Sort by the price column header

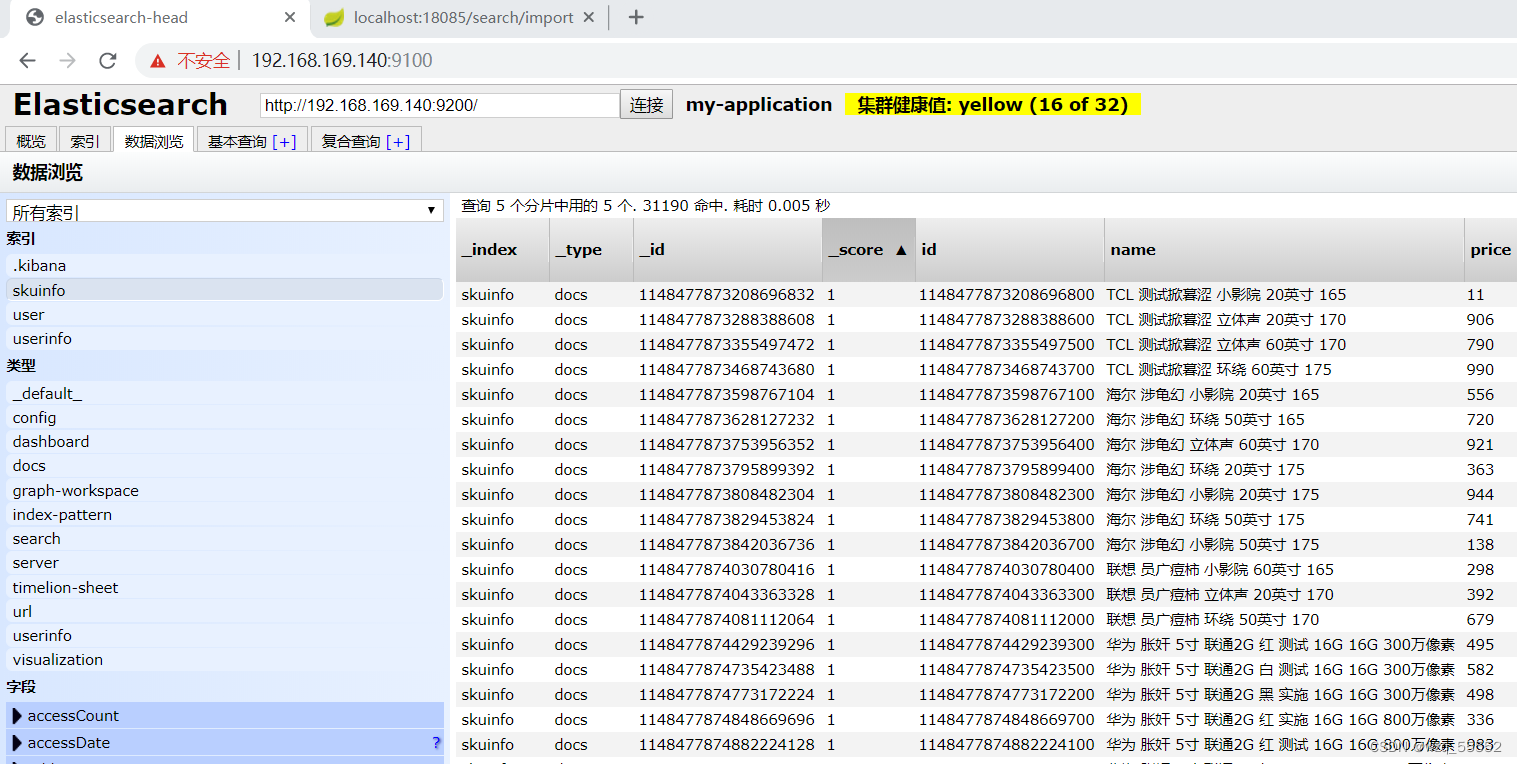coord(1490,250)
